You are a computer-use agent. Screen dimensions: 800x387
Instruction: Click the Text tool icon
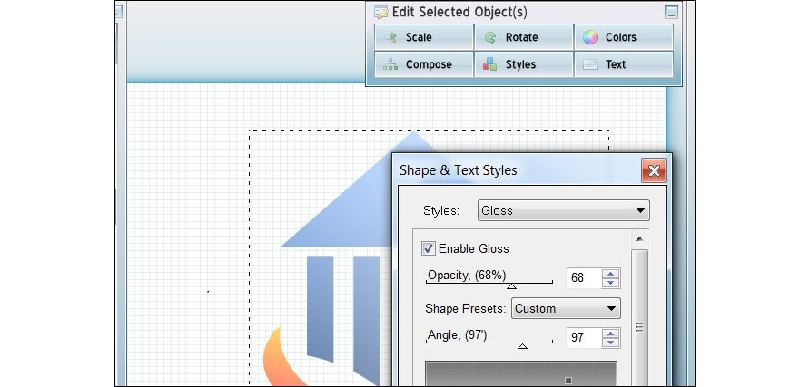coord(590,65)
